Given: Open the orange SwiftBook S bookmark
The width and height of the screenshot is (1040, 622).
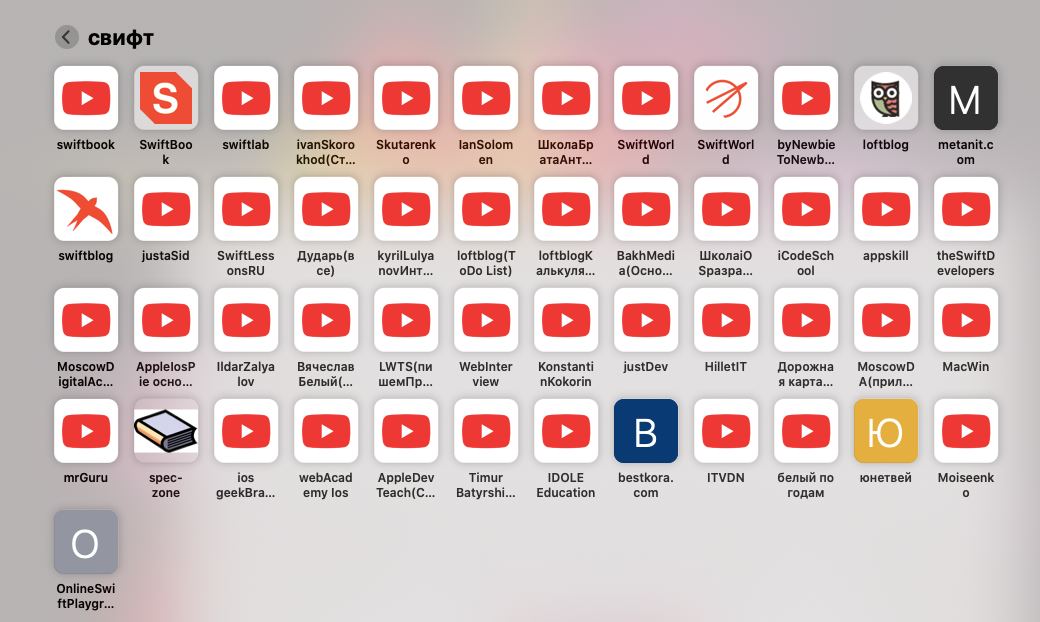Looking at the screenshot, I should pos(166,98).
